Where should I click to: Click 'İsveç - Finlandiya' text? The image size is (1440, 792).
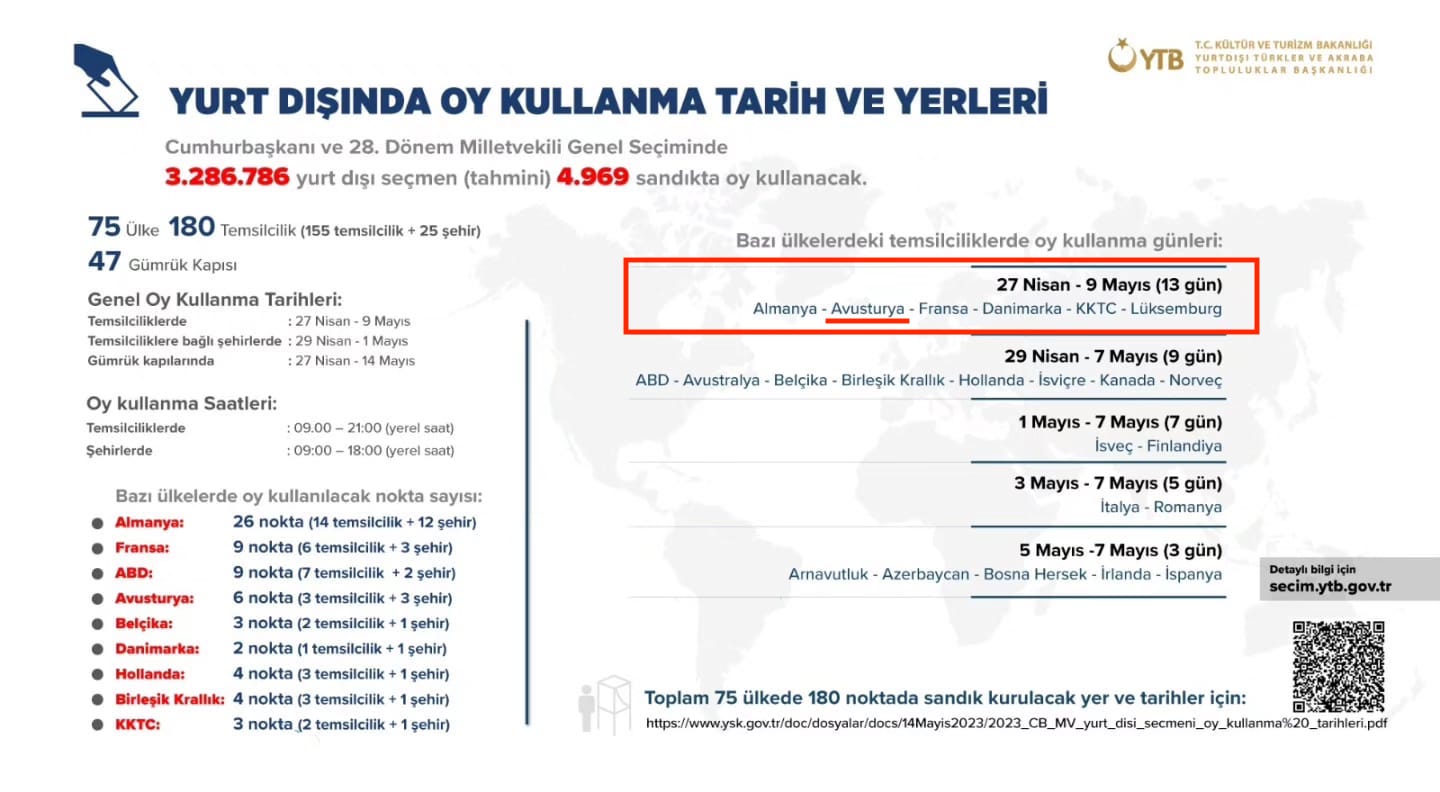pyautogui.click(x=1159, y=446)
